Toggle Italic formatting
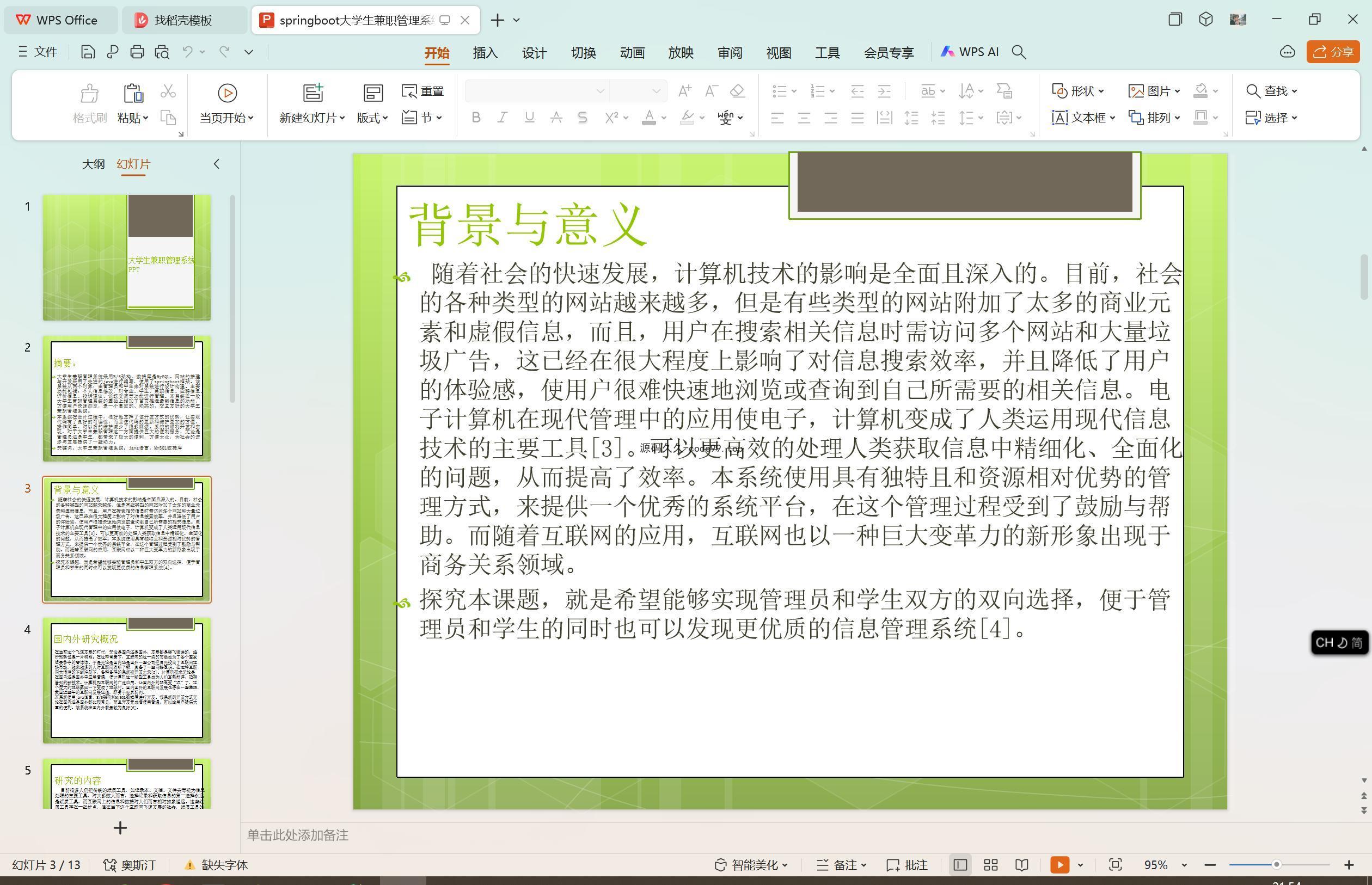This screenshot has width=1372, height=885. coord(503,118)
